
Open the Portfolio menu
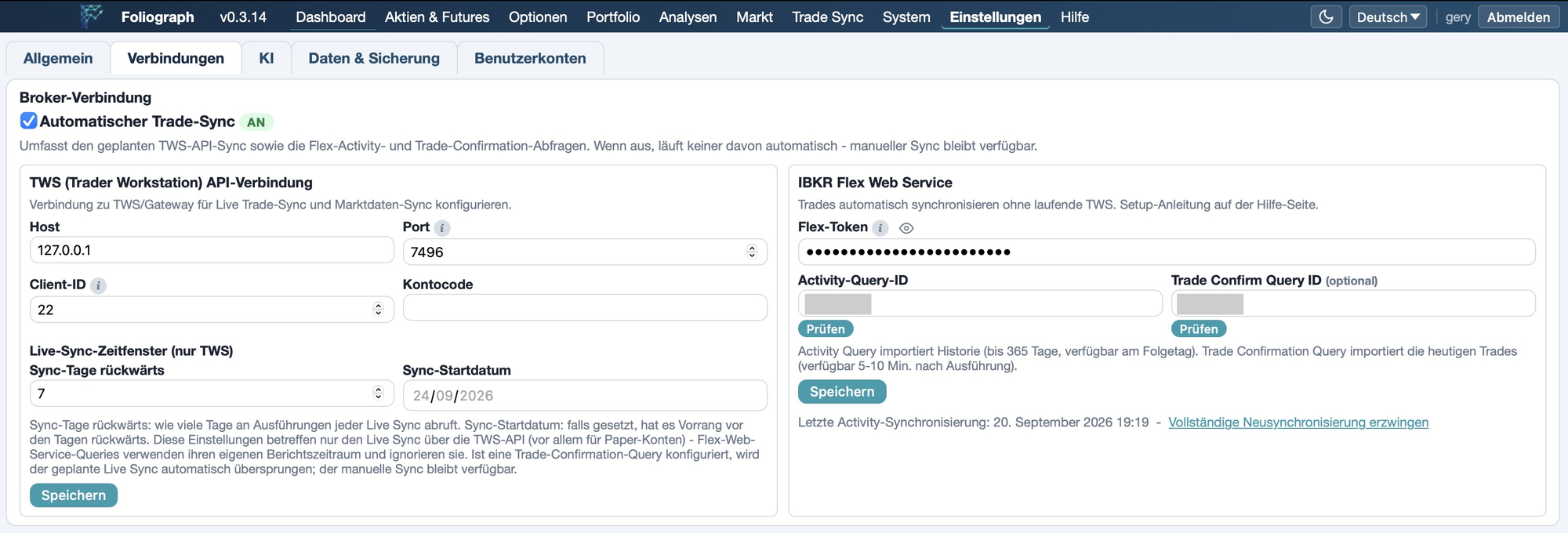(613, 16)
